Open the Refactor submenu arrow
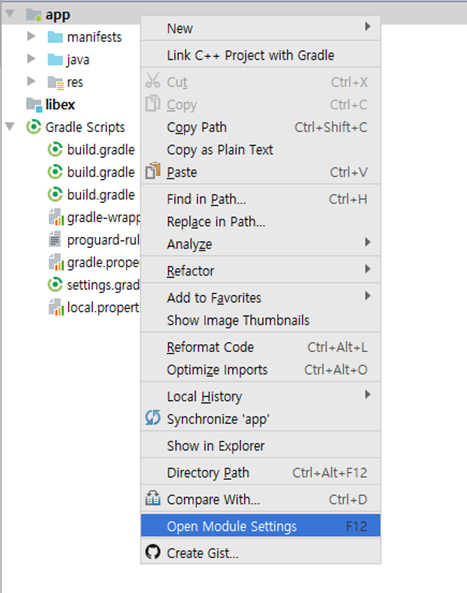This screenshot has height=593, width=467. click(367, 269)
